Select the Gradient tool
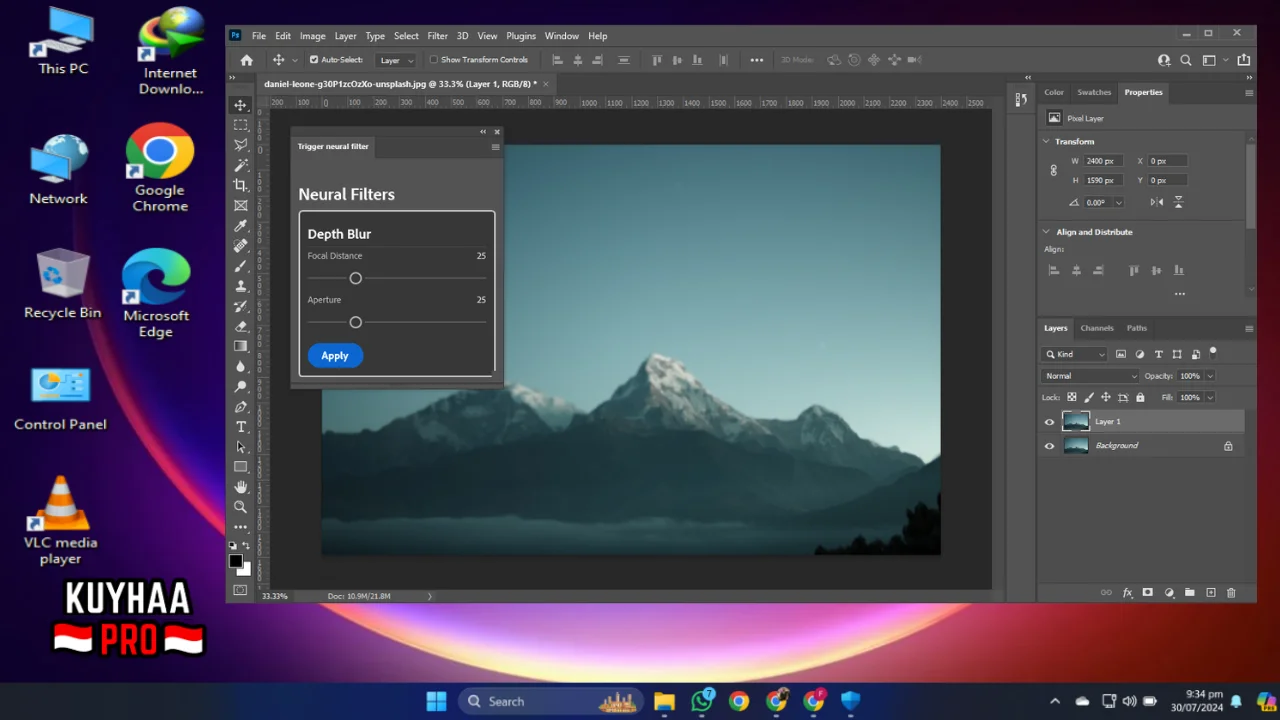The image size is (1280, 720). click(241, 346)
